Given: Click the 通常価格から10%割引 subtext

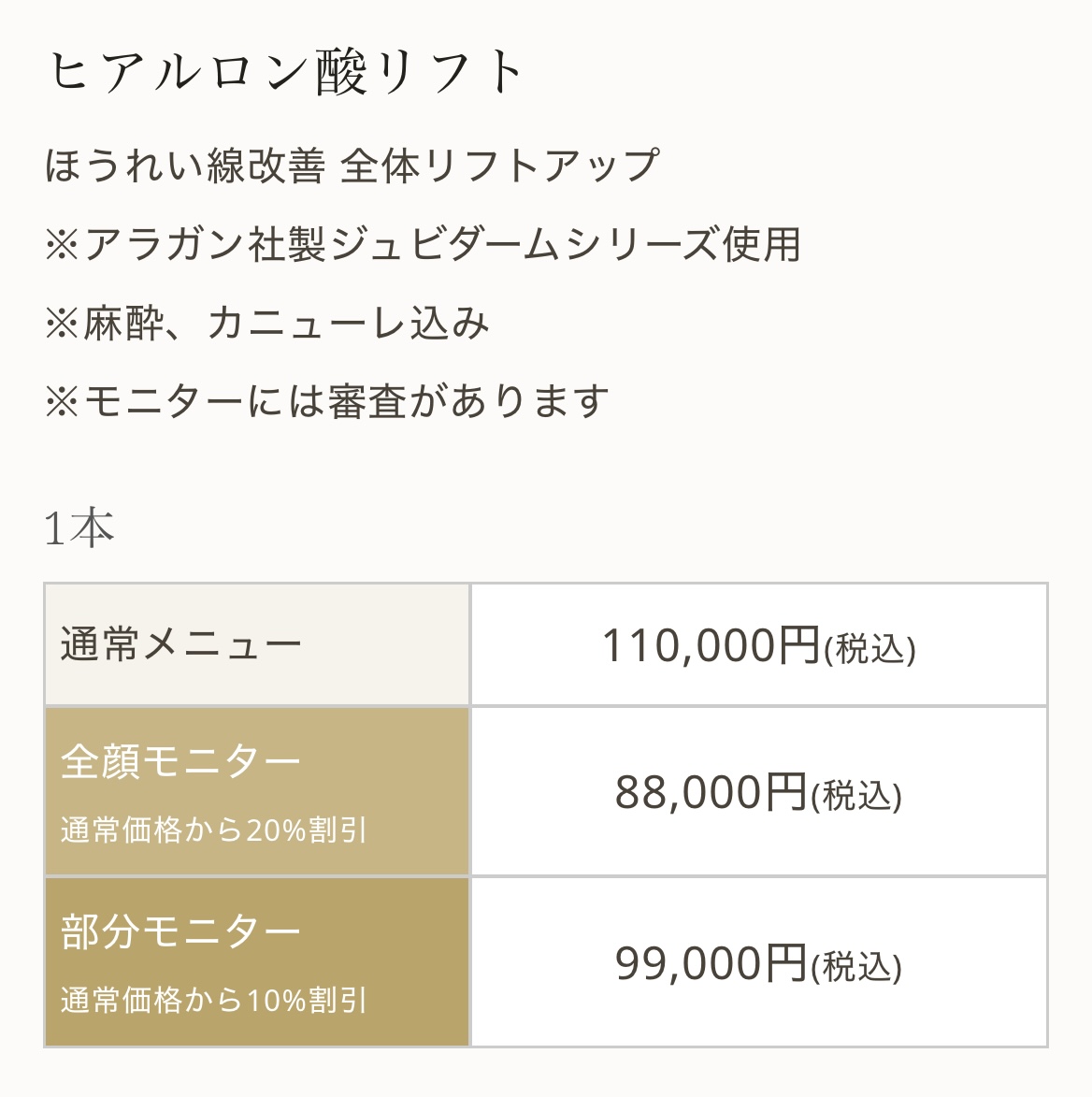Looking at the screenshot, I should click(214, 1000).
